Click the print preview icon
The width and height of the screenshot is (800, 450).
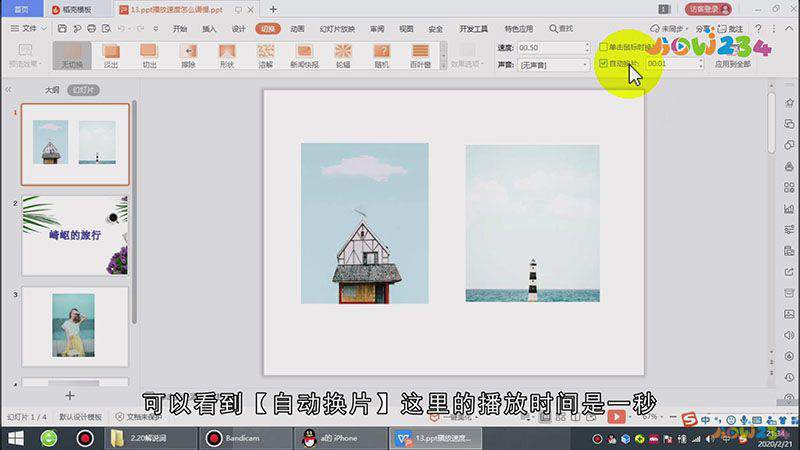(106, 29)
